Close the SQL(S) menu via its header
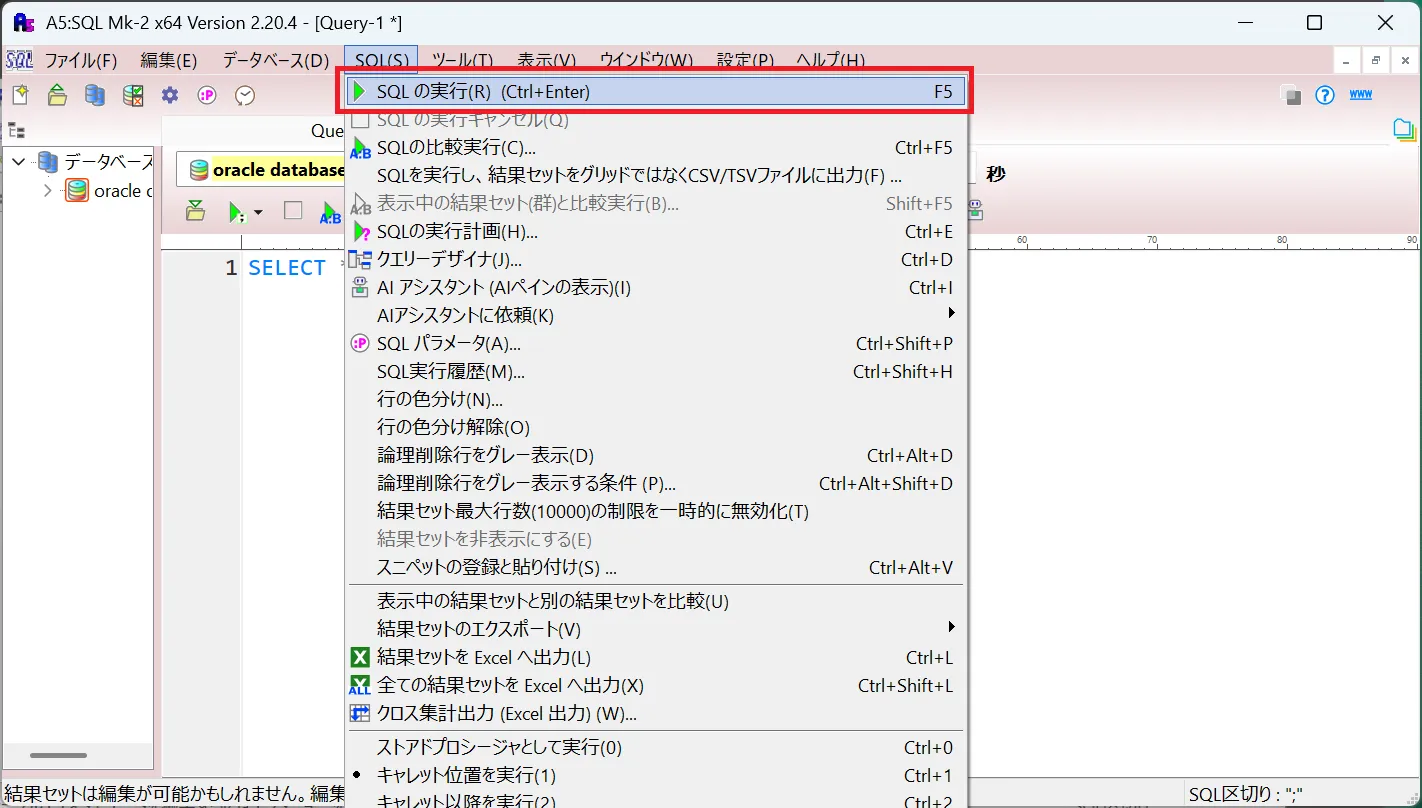 [x=381, y=60]
